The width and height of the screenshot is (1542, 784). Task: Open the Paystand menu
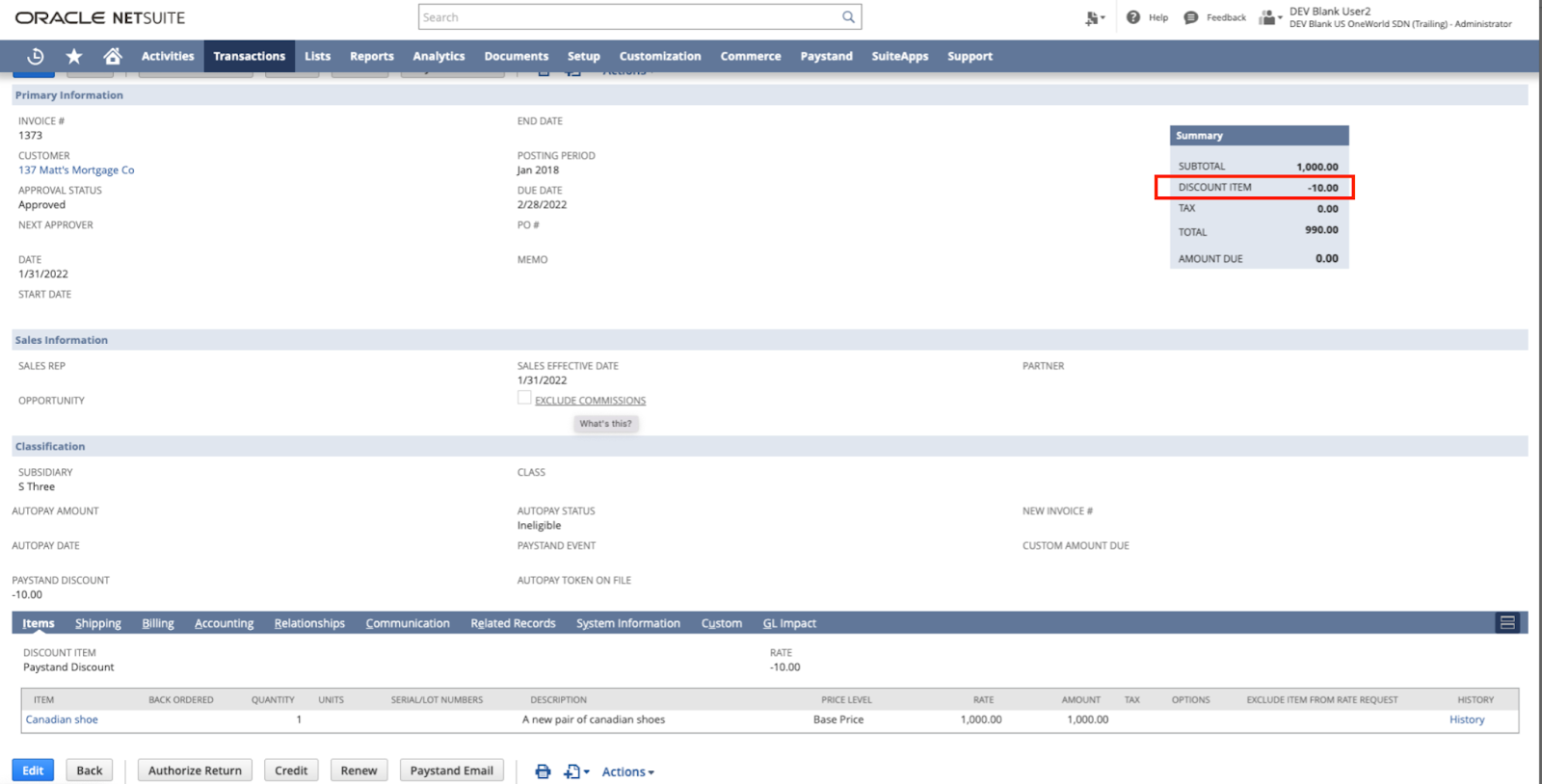click(826, 56)
